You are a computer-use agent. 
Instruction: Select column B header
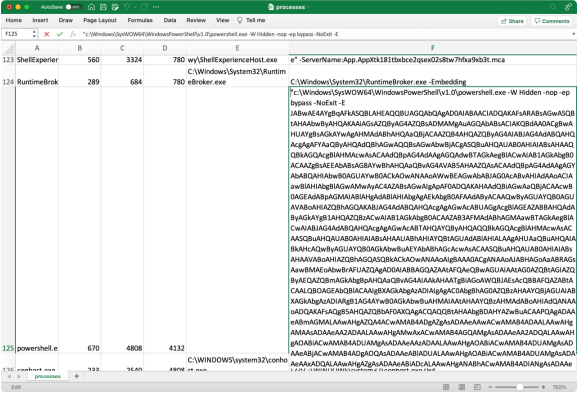tap(80, 48)
